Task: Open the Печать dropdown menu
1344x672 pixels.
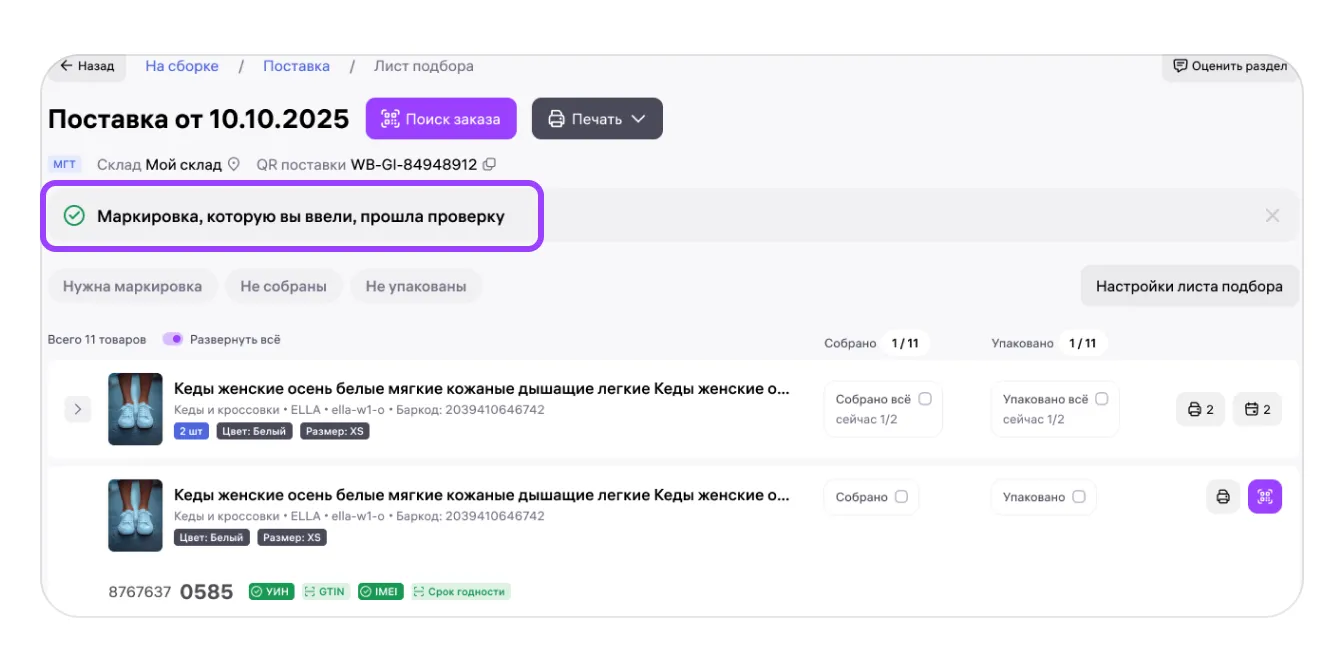Action: (597, 119)
